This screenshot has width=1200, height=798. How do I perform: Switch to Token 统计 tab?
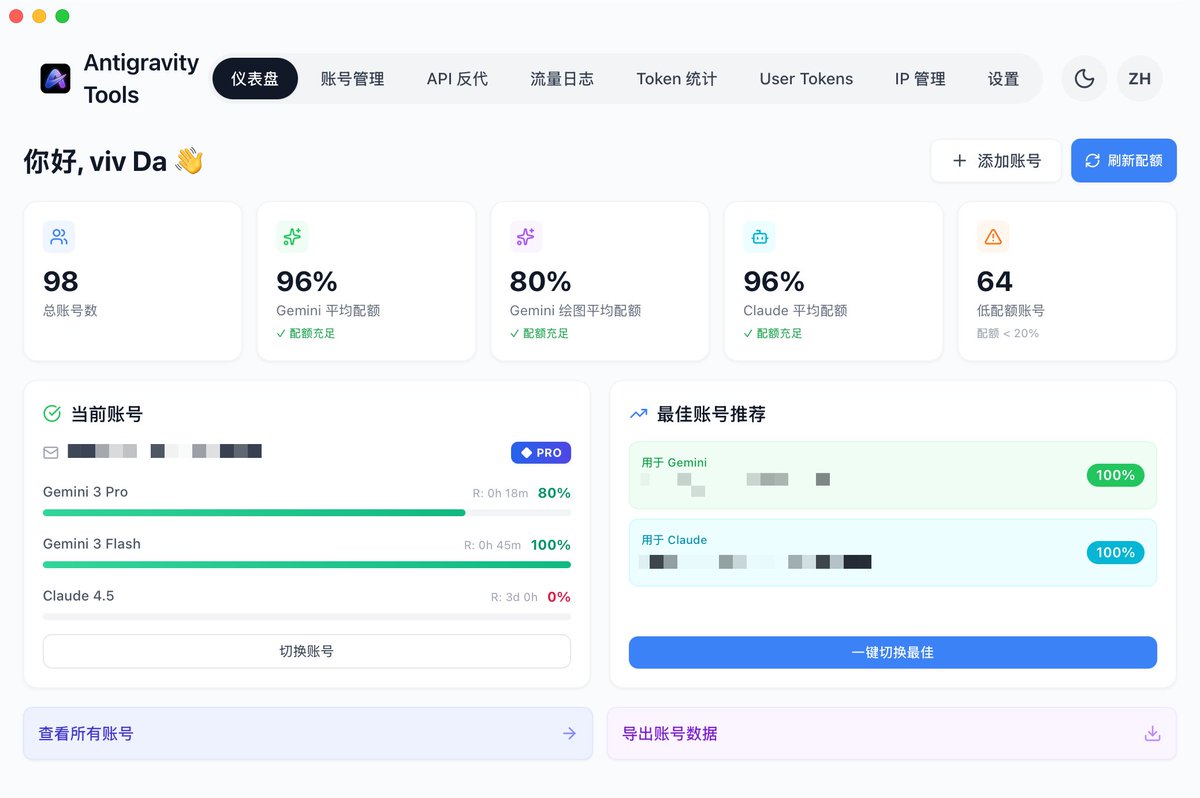click(x=677, y=79)
